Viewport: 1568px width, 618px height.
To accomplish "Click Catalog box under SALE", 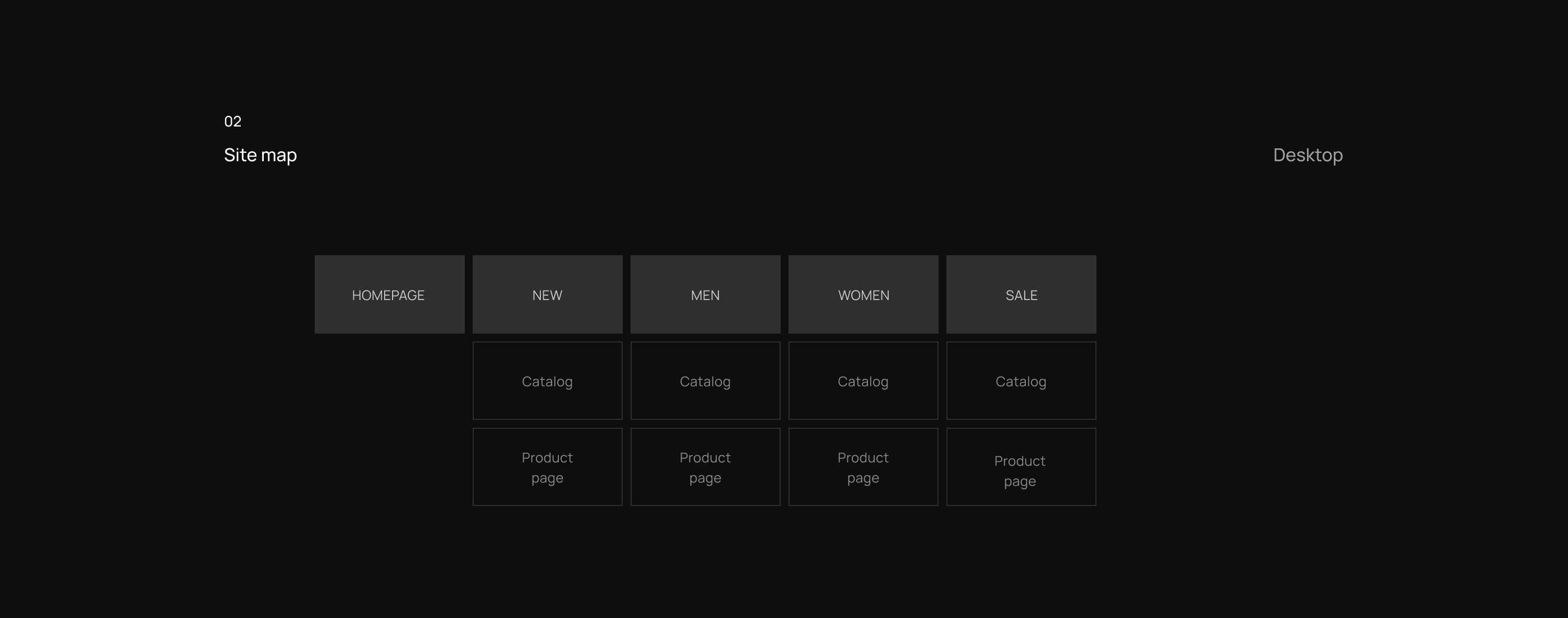I will tap(1021, 381).
